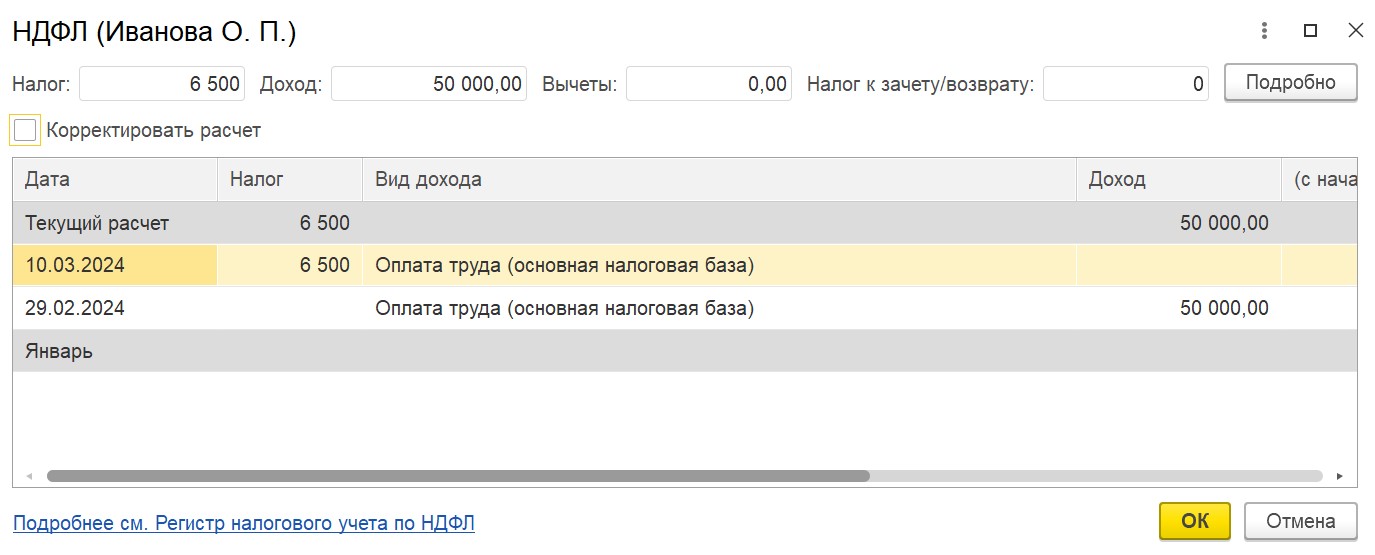1375x555 pixels.
Task: Click the Налог input field with 6 500
Action: pyautogui.click(x=162, y=84)
